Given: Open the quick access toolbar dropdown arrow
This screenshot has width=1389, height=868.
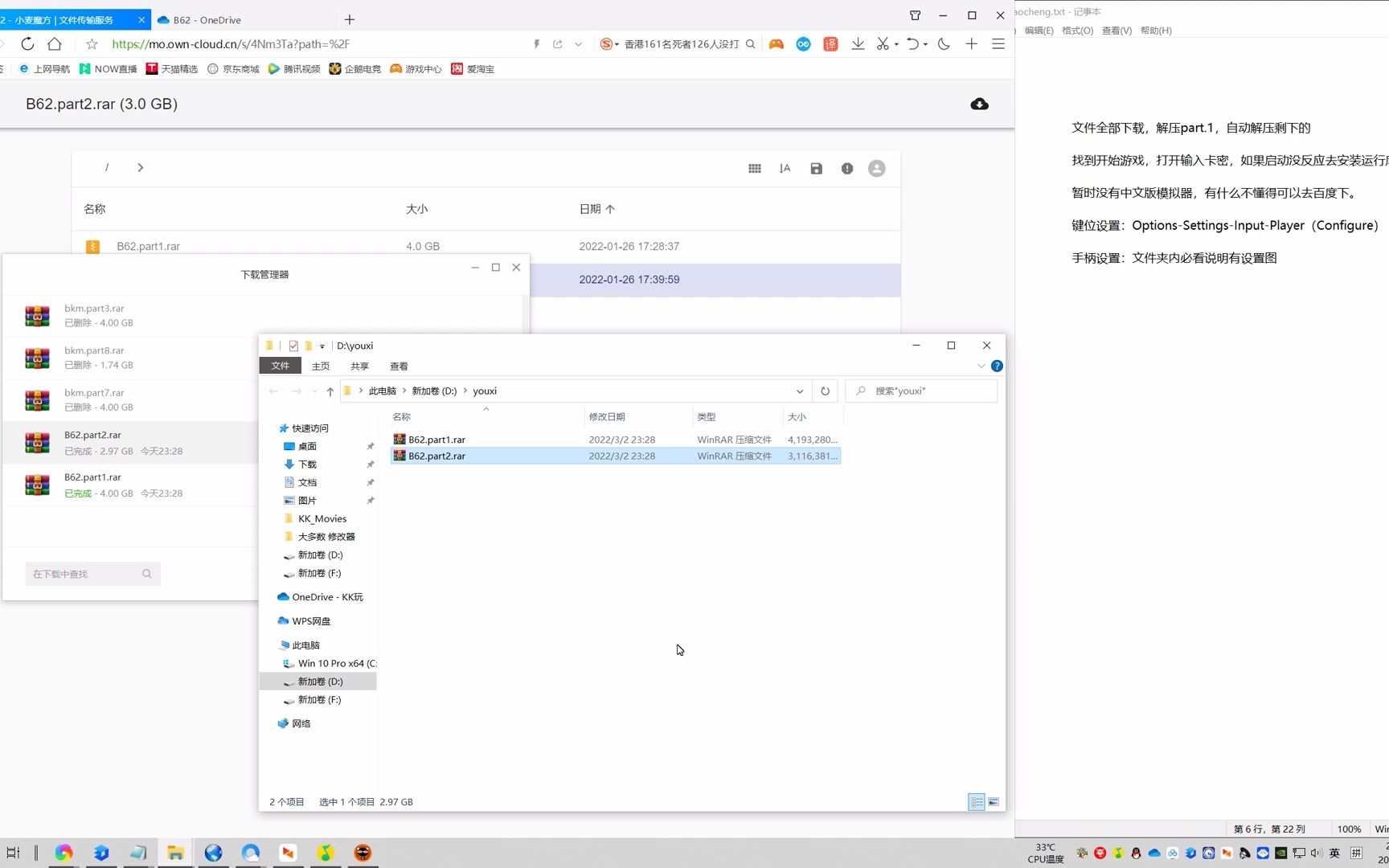Looking at the screenshot, I should tap(322, 346).
